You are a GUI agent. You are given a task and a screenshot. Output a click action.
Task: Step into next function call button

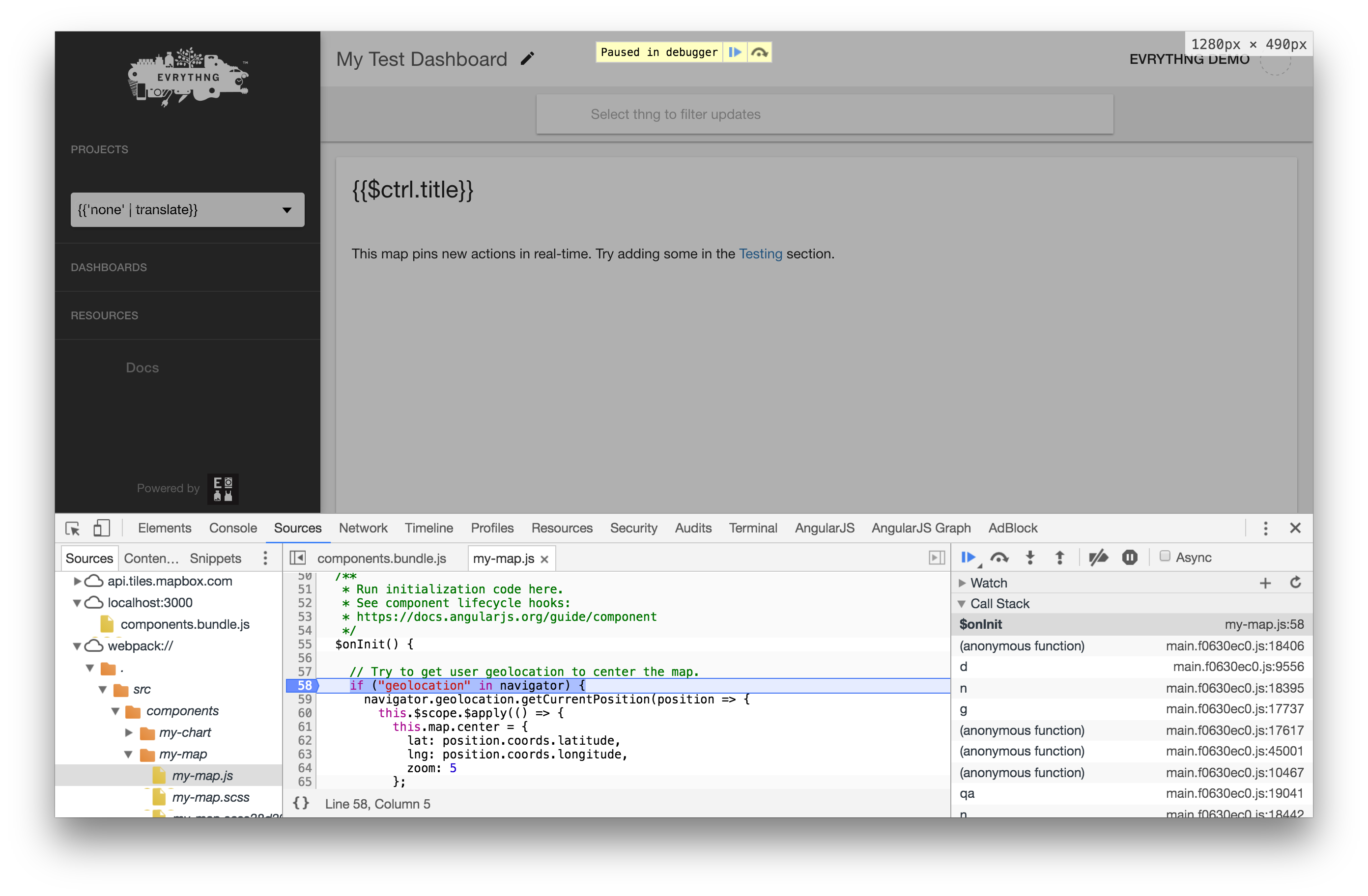pos(1030,557)
